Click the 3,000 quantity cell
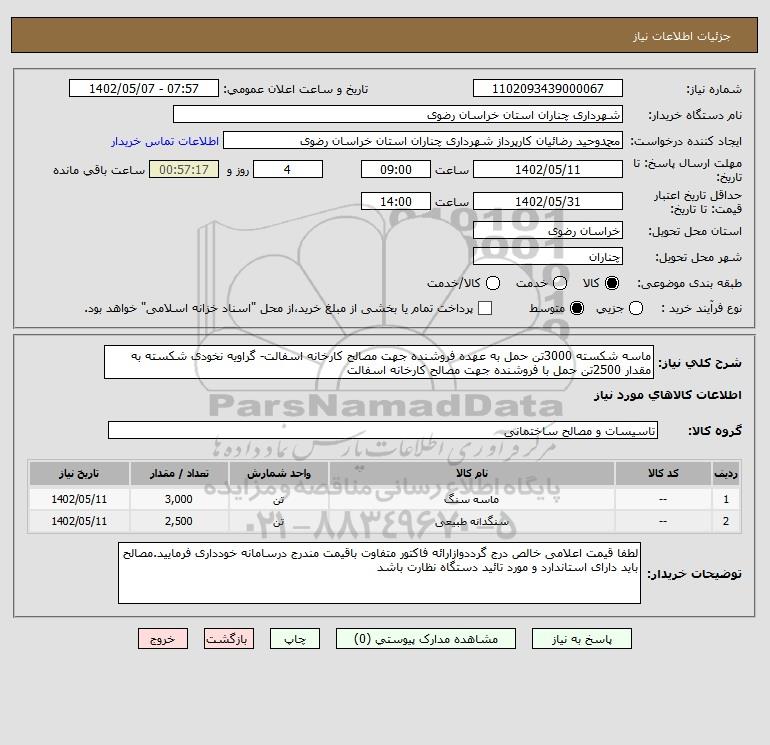This screenshot has height=745, width=770. tap(179, 499)
